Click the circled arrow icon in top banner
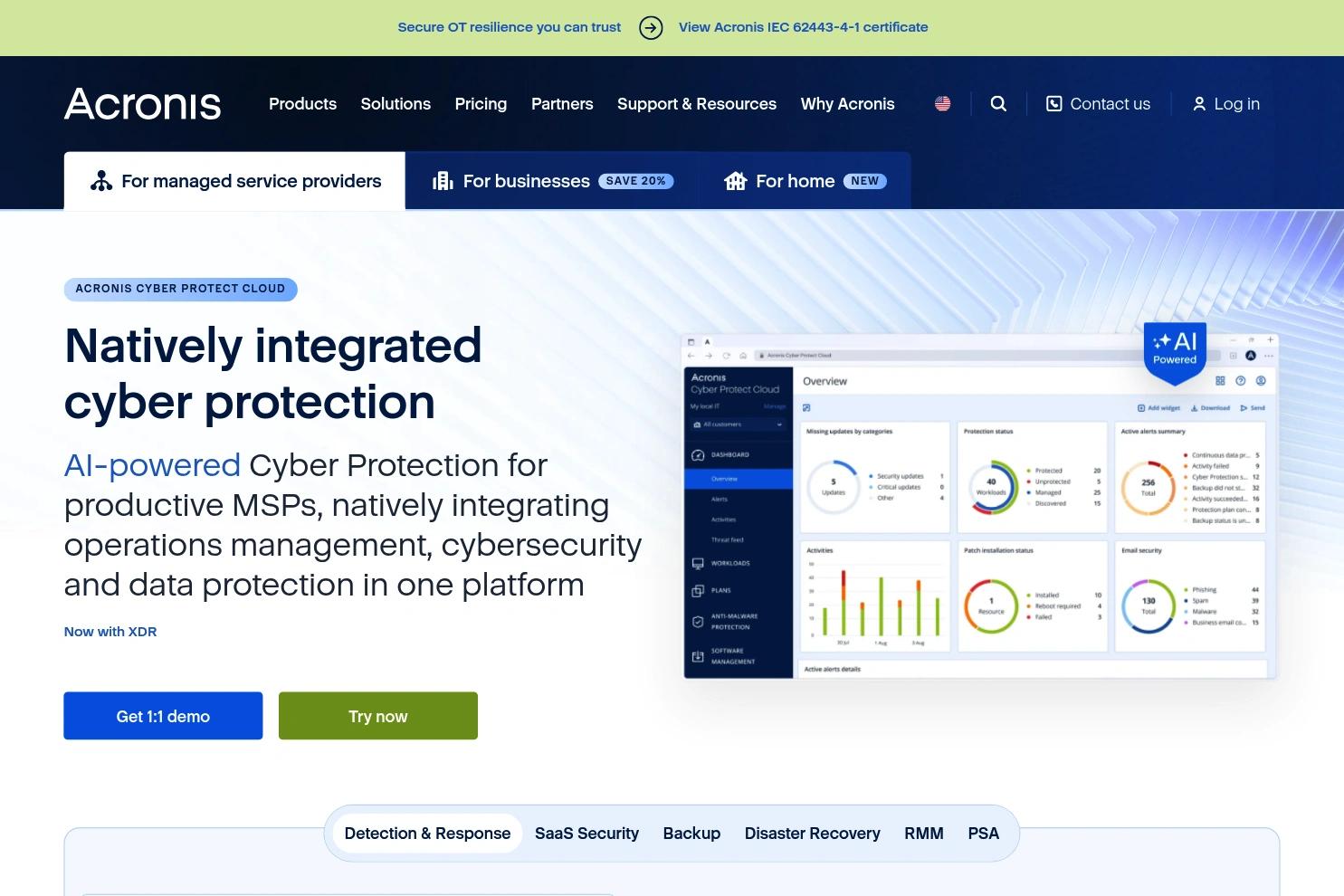 651,28
